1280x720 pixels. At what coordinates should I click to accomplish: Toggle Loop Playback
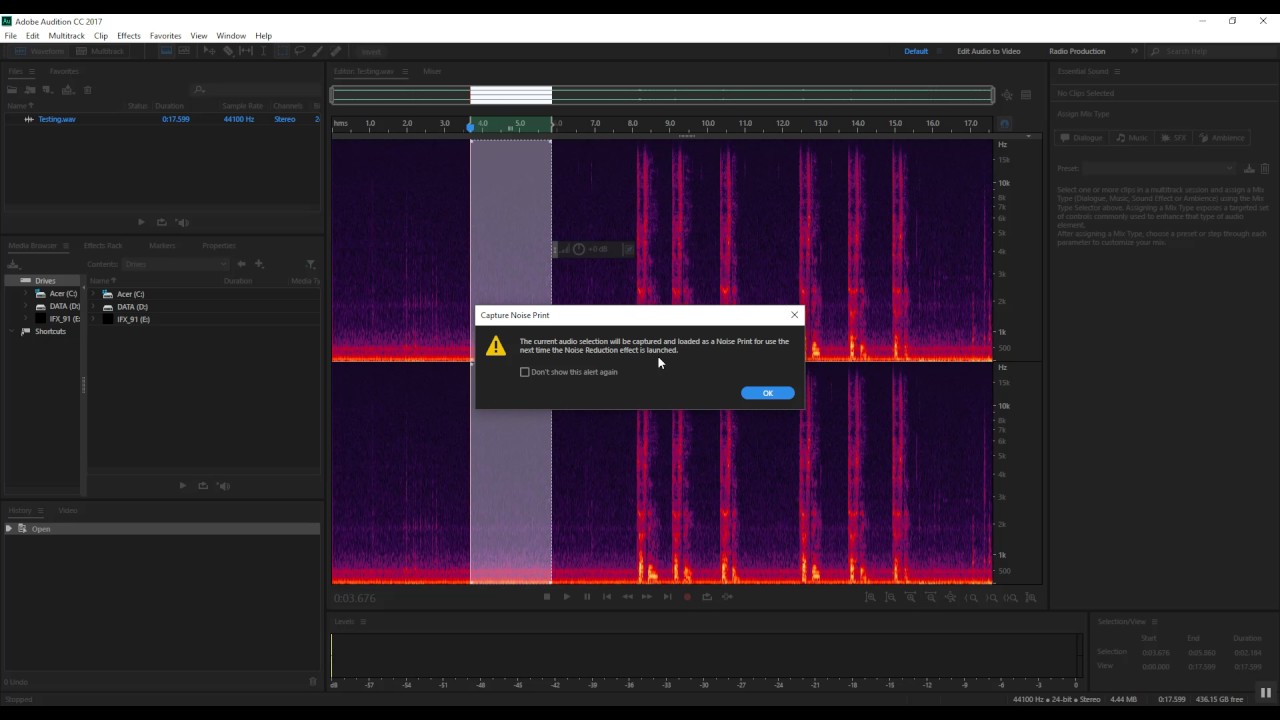[707, 597]
